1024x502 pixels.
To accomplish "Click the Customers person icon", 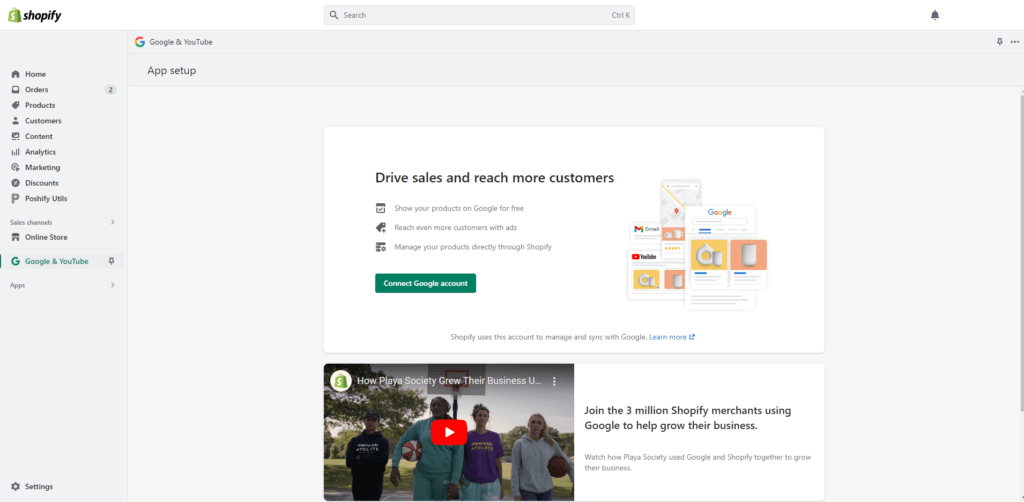I will [16, 121].
